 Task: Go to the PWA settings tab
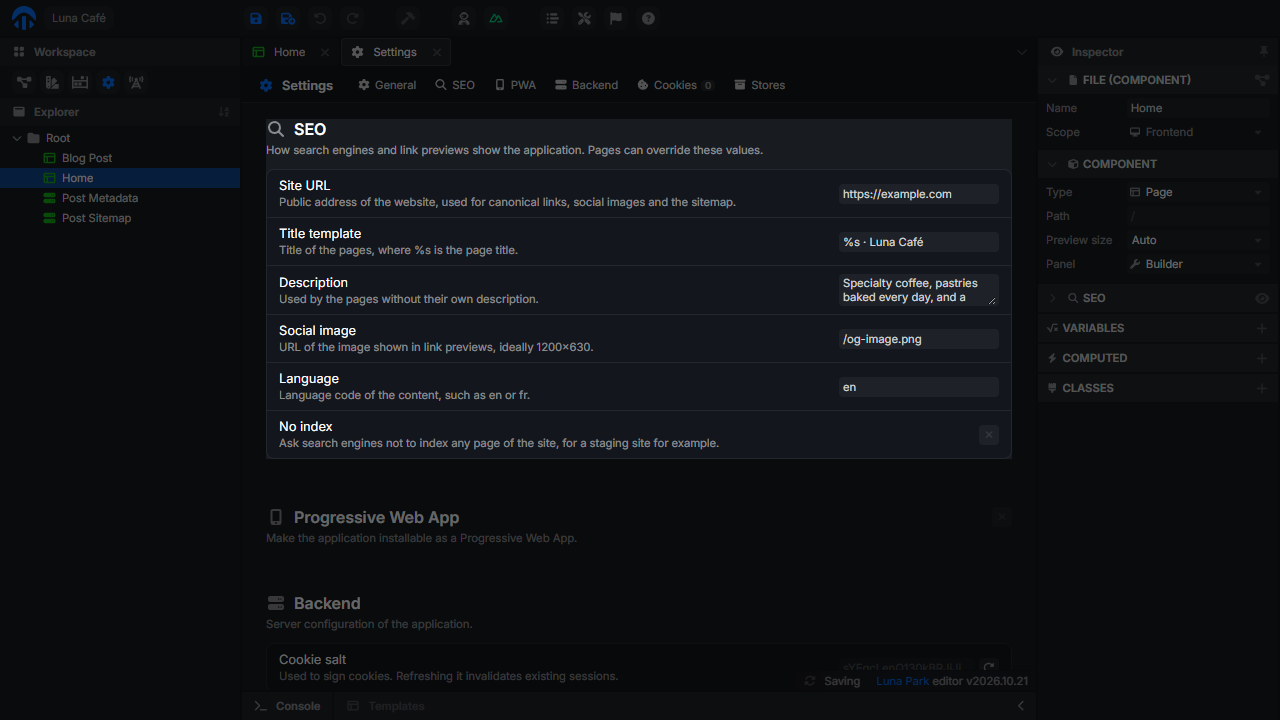click(x=515, y=85)
